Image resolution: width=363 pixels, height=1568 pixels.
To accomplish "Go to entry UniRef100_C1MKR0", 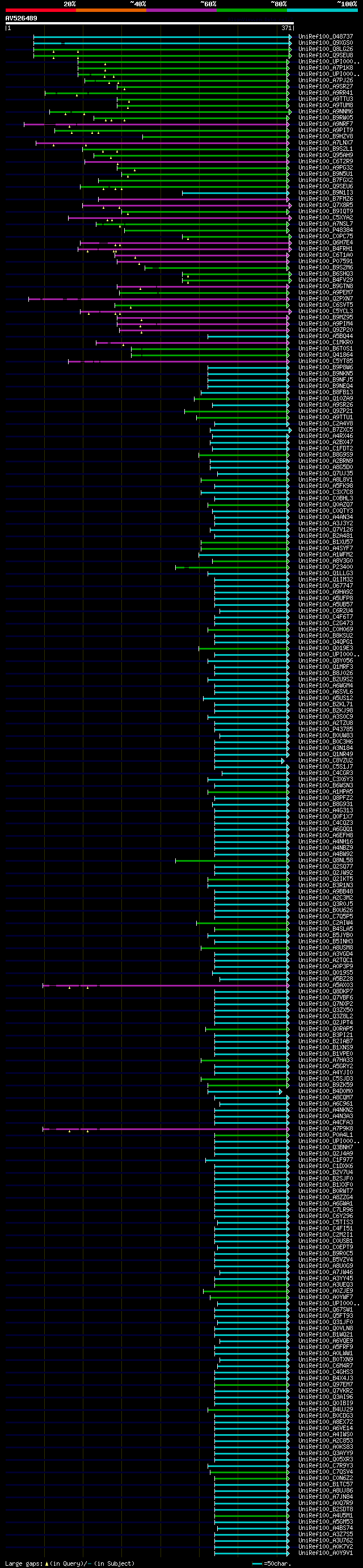I will click(325, 343).
